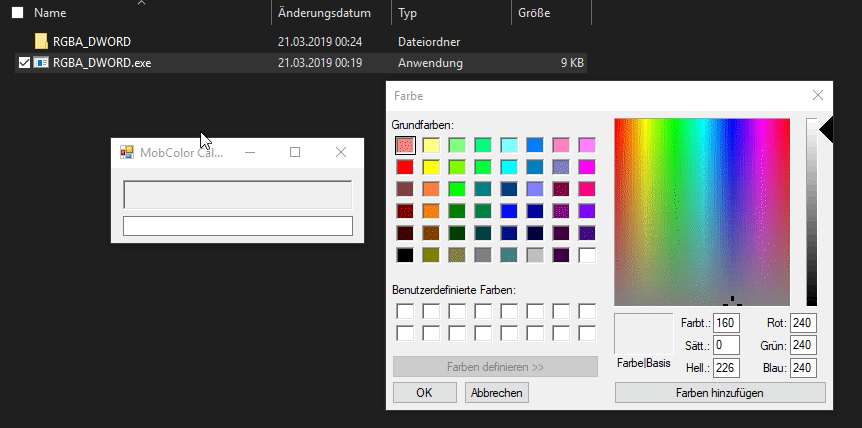
Task: Click the date 21.03.2019 00:19
Action: coord(320,63)
